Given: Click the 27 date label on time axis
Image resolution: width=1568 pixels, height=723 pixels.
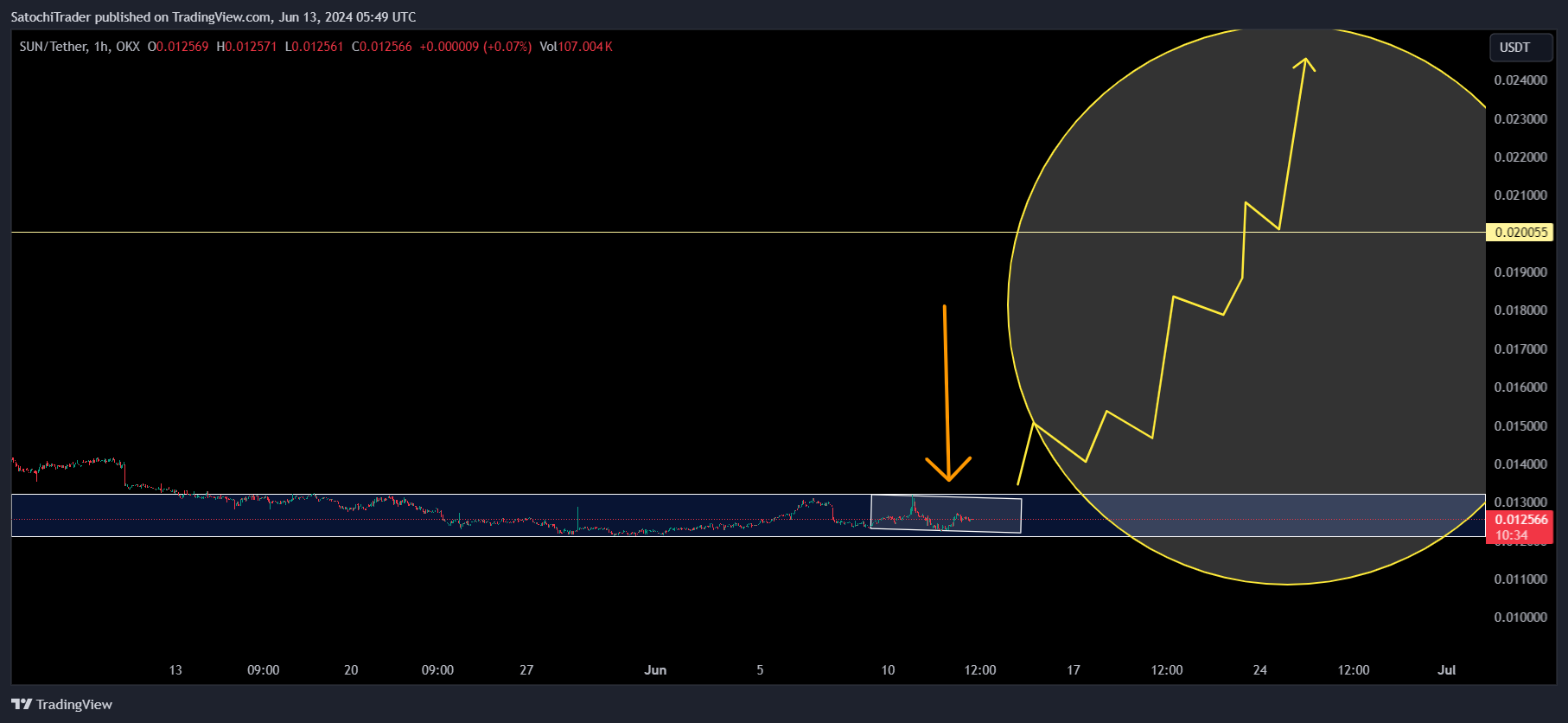Looking at the screenshot, I should pos(526,669).
